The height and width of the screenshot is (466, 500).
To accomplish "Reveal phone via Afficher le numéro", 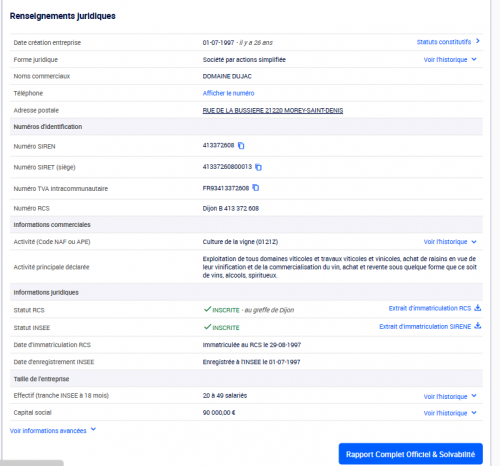I will [228, 93].
